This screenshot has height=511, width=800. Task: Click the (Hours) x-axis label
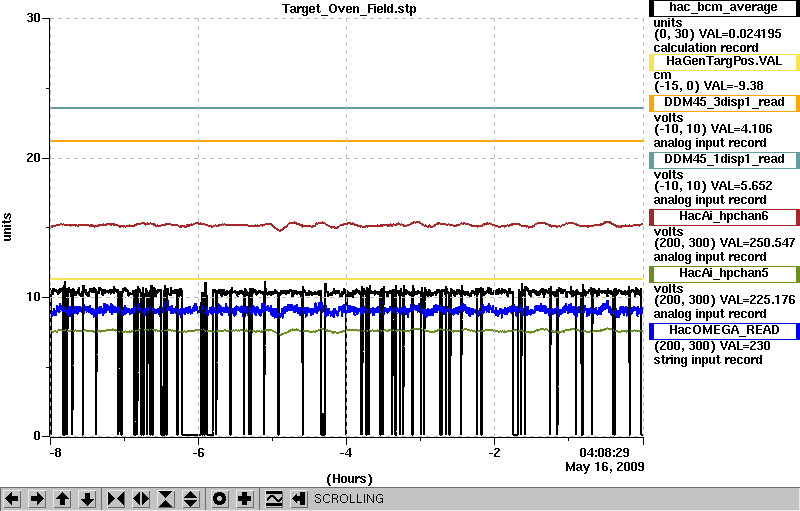pos(349,479)
